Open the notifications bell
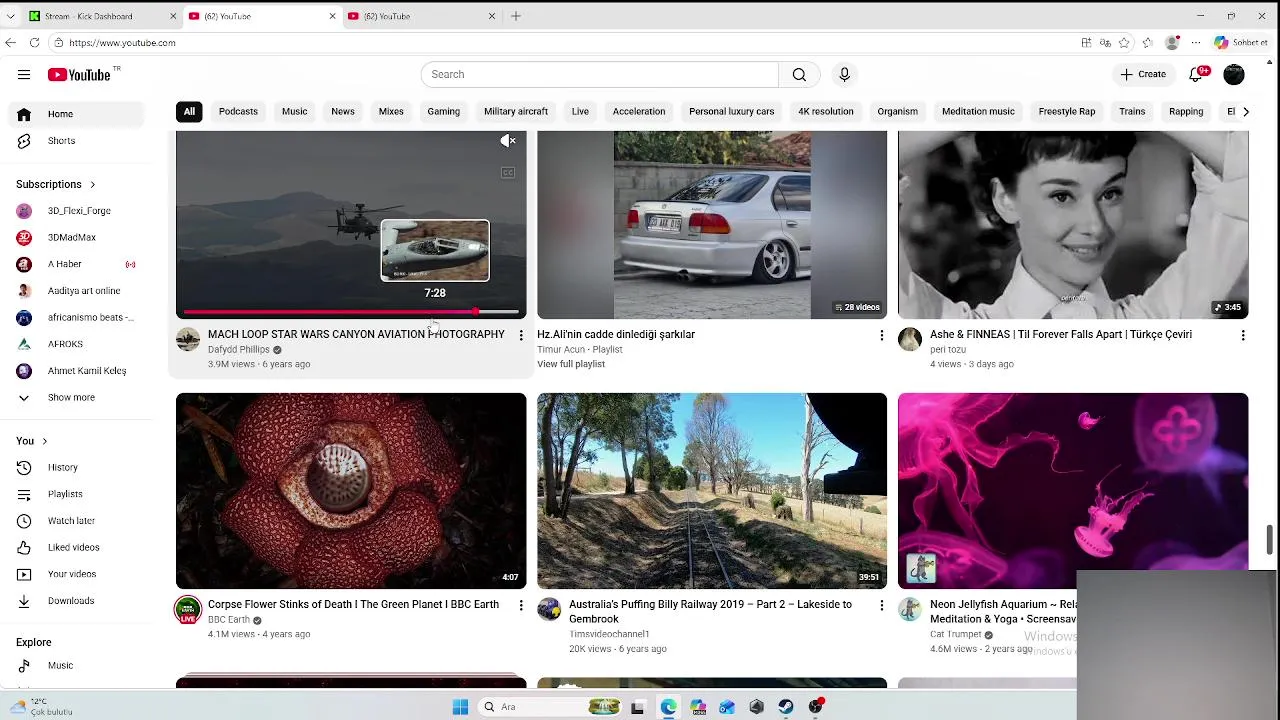This screenshot has width=1280, height=720. click(x=1196, y=74)
